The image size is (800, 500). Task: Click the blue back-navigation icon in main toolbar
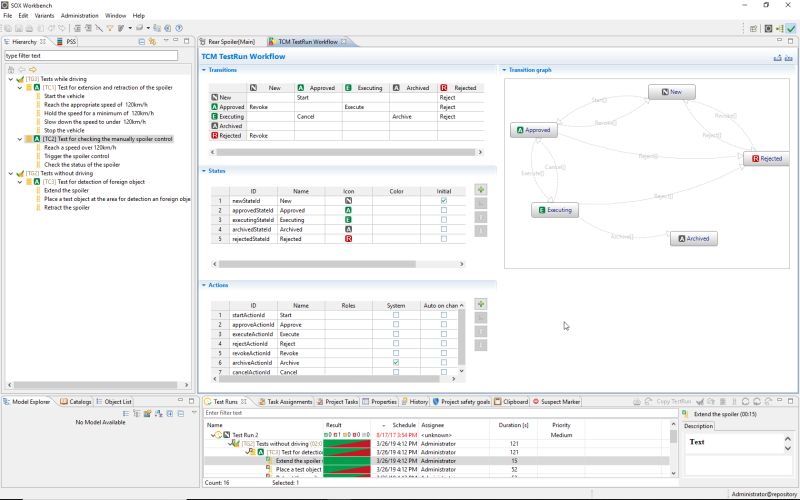pos(167,29)
